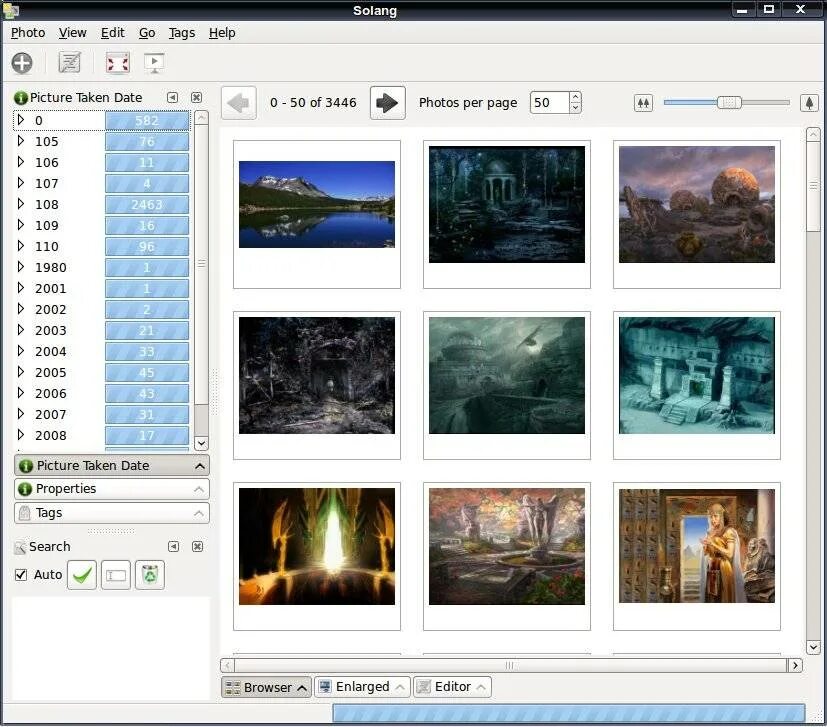Open the Help menu
Screen dimensions: 827x727
pos(222,33)
